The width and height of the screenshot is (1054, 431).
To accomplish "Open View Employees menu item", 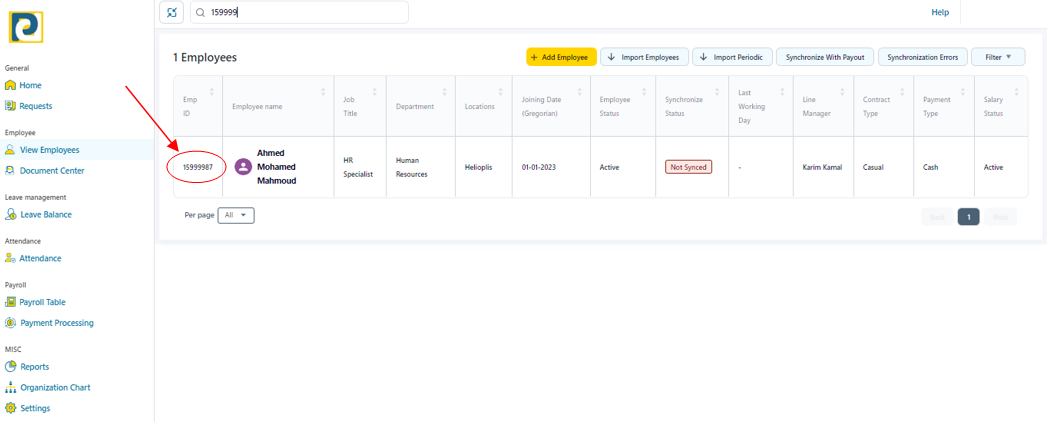I will (x=49, y=150).
